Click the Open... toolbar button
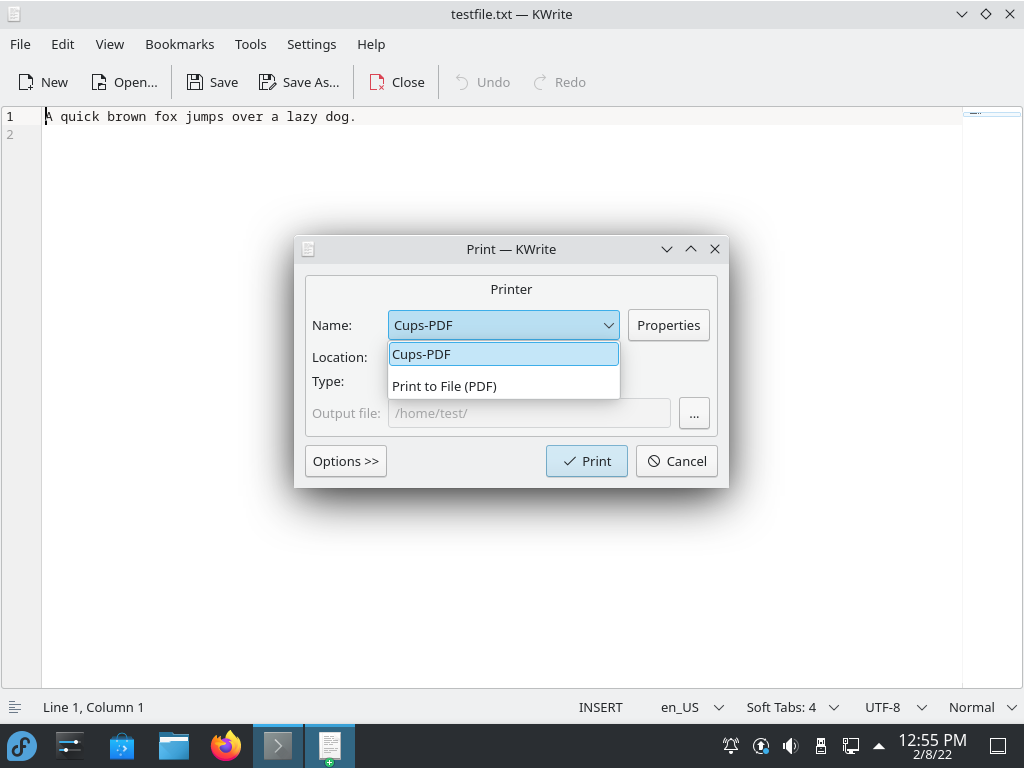Screen dimensions: 1024x768 click(x=124, y=82)
